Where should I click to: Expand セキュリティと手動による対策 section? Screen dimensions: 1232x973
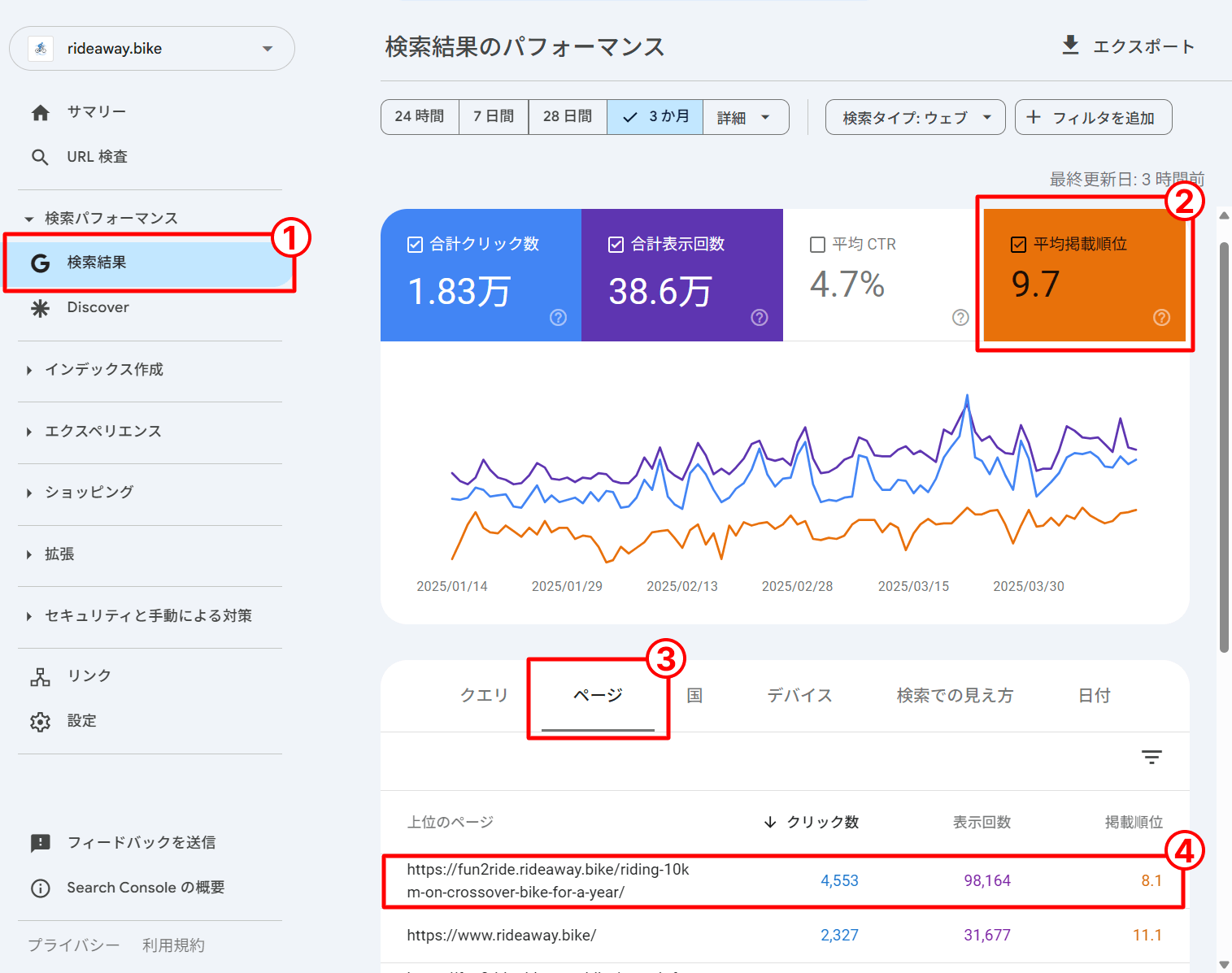pos(29,616)
